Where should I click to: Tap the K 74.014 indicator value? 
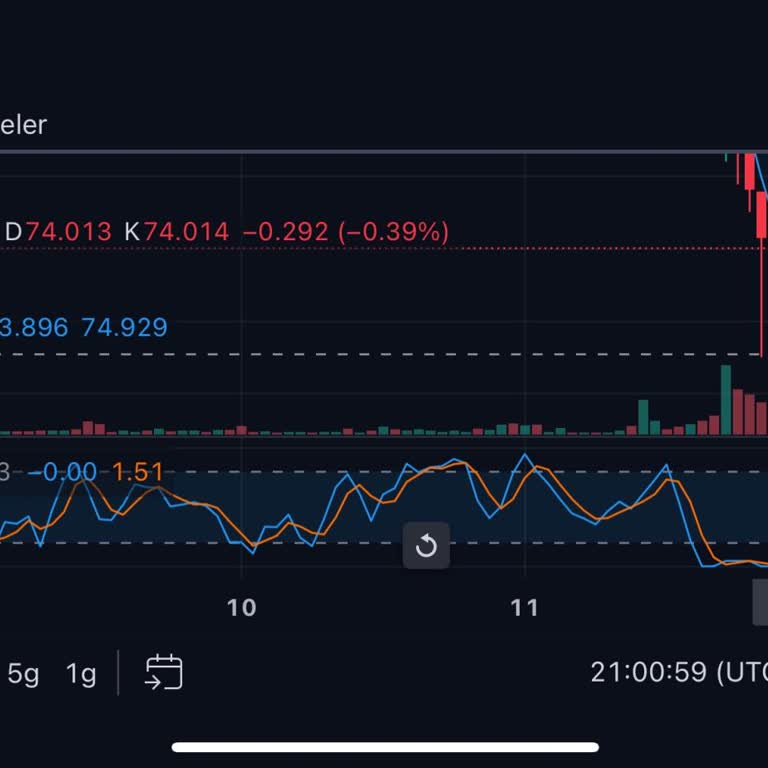point(176,232)
